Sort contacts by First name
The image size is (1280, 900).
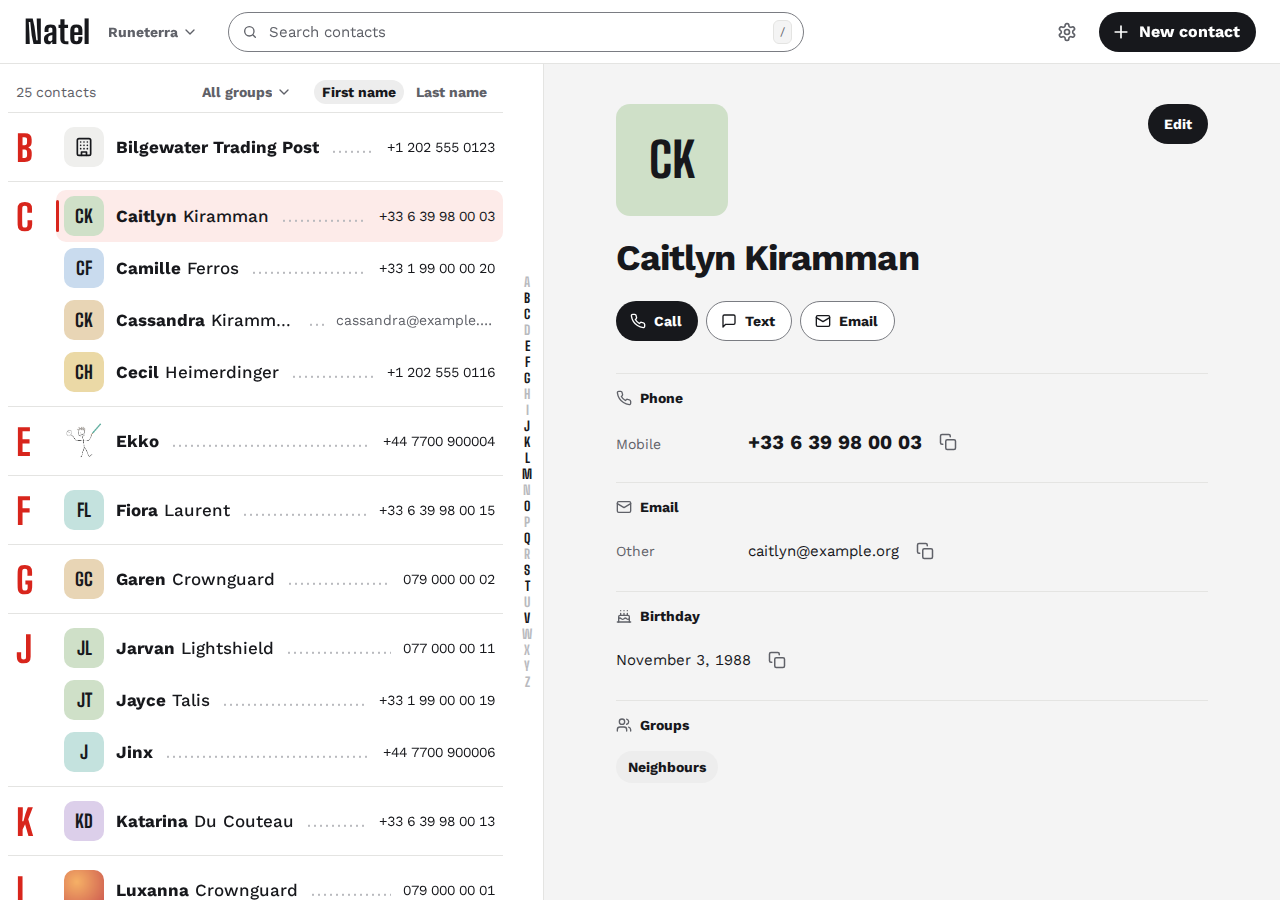tap(359, 92)
